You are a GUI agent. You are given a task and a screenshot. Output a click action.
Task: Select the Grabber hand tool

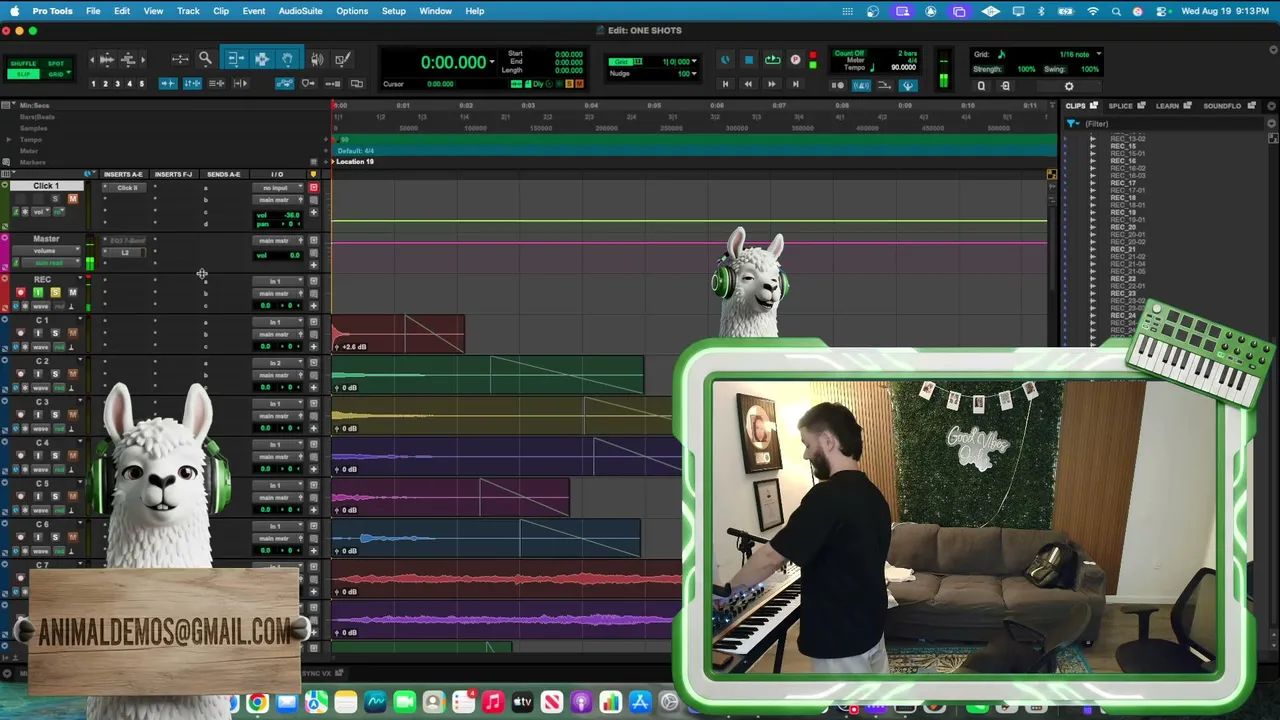click(287, 59)
